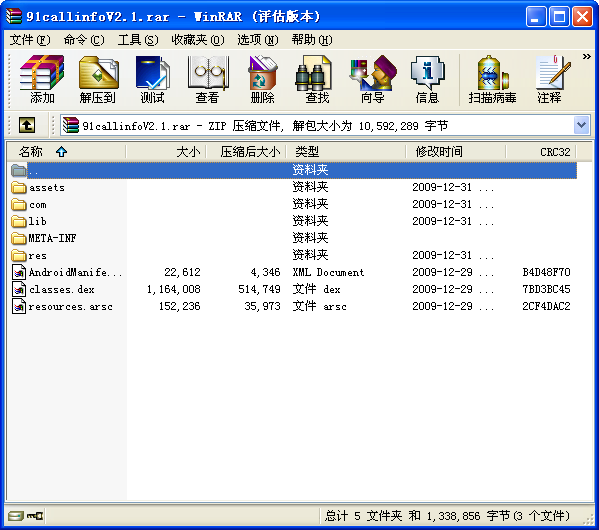This screenshot has height=530, width=599.
Task: Sort by the 名称 column header
Action: [66, 152]
